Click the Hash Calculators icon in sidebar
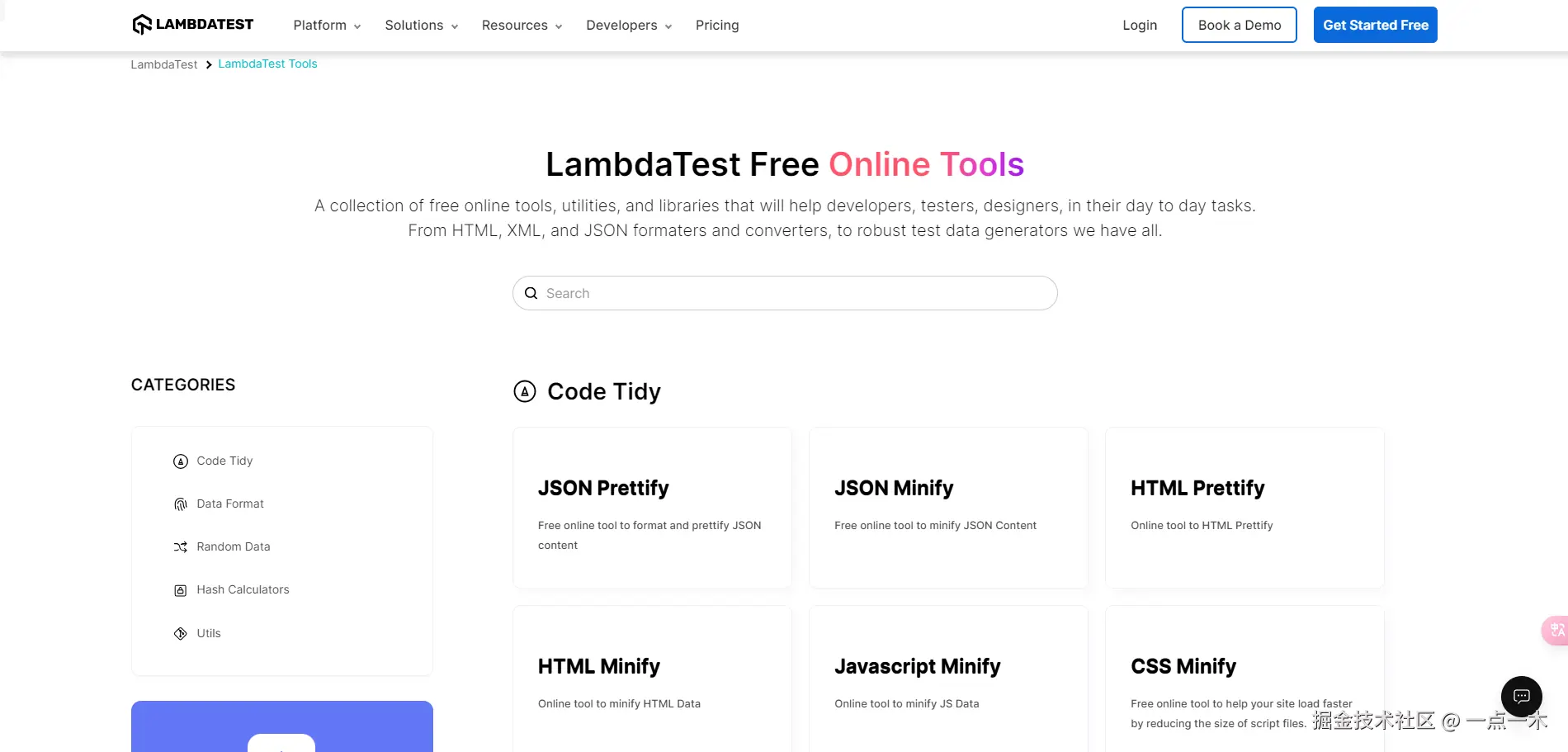 [x=181, y=589]
